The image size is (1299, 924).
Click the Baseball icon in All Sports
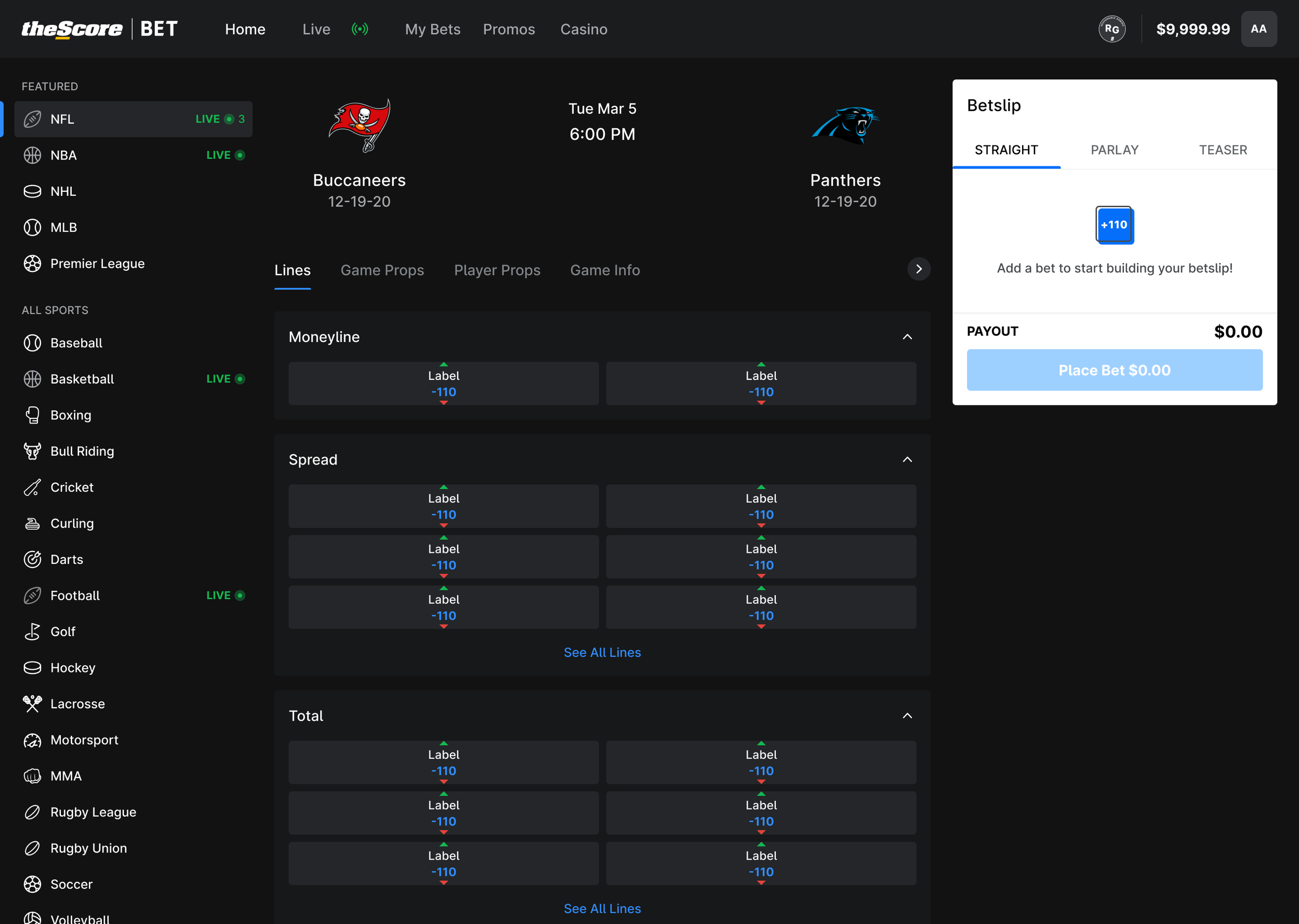point(32,343)
